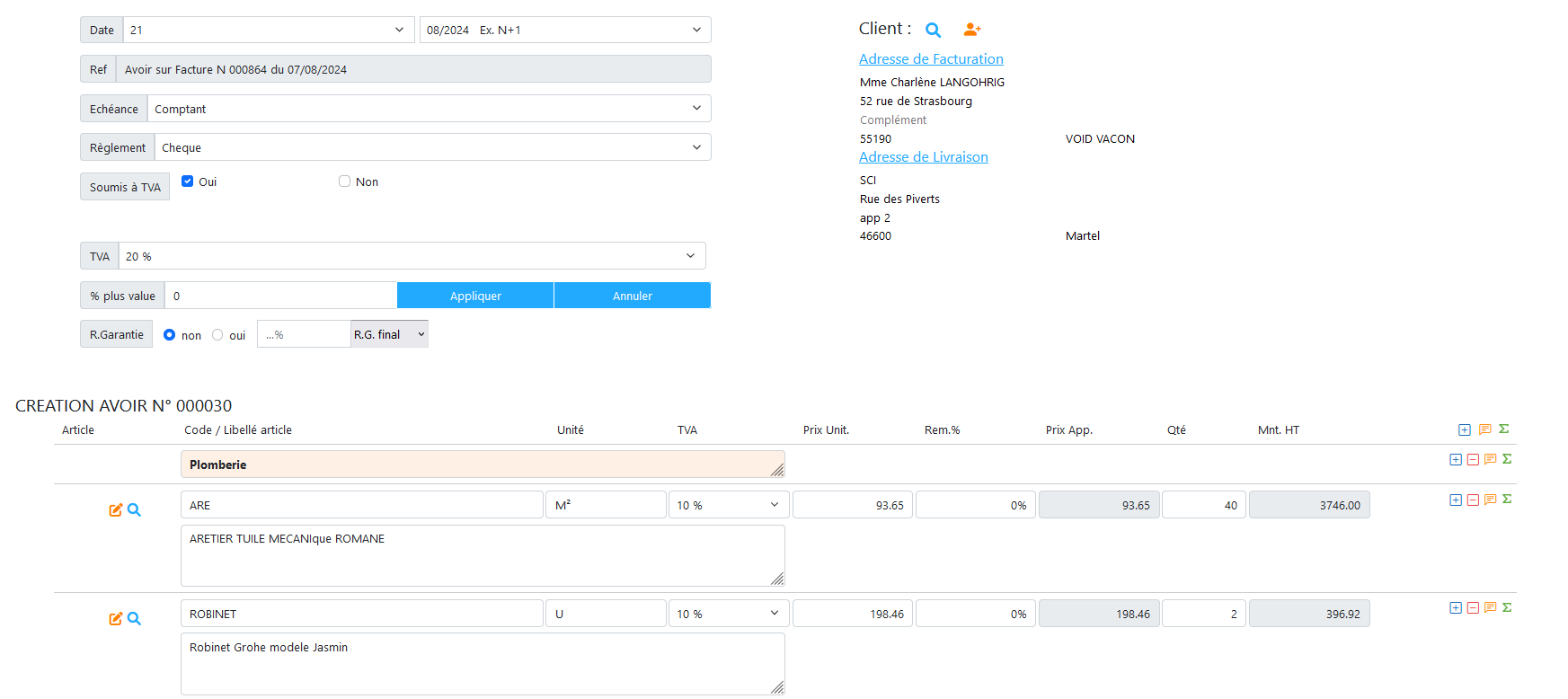The width and height of the screenshot is (1568, 699).
Task: Add a comment on the ROBINET row
Action: pos(1490,608)
